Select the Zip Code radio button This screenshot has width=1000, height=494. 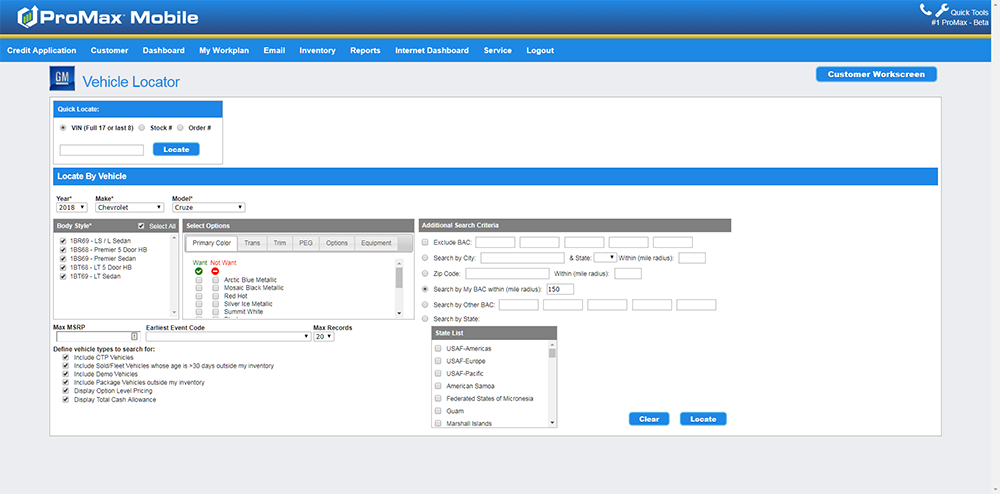425,273
